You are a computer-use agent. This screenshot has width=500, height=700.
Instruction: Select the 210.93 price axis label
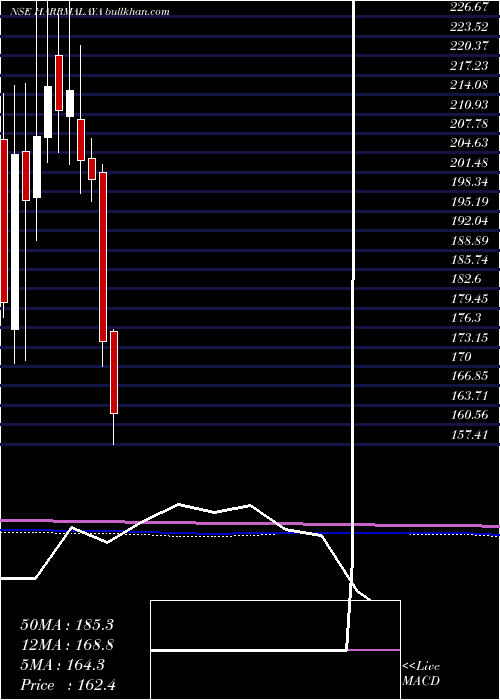pos(470,104)
